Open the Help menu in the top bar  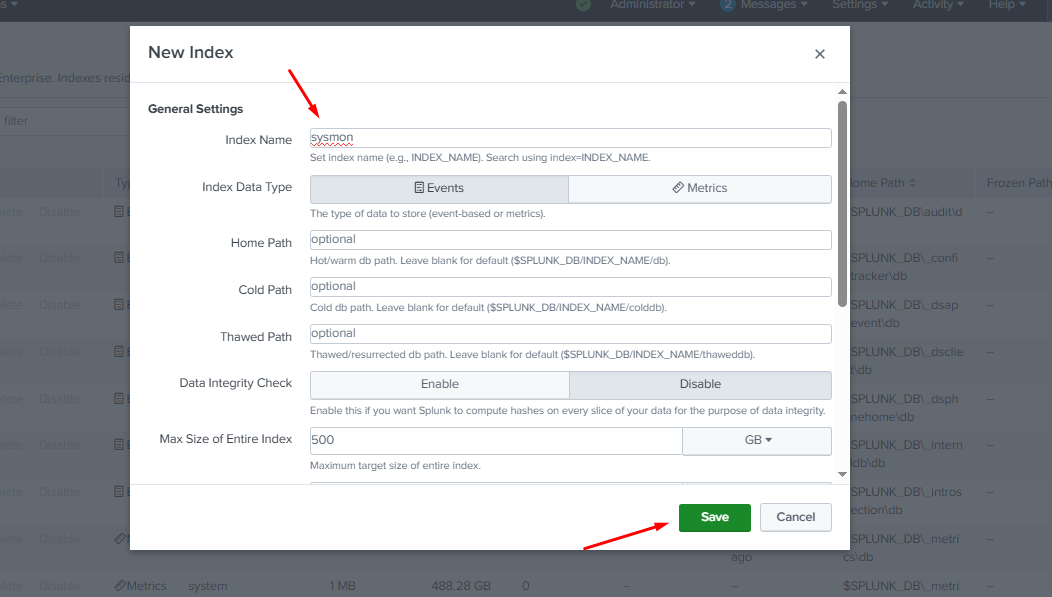[1006, 5]
